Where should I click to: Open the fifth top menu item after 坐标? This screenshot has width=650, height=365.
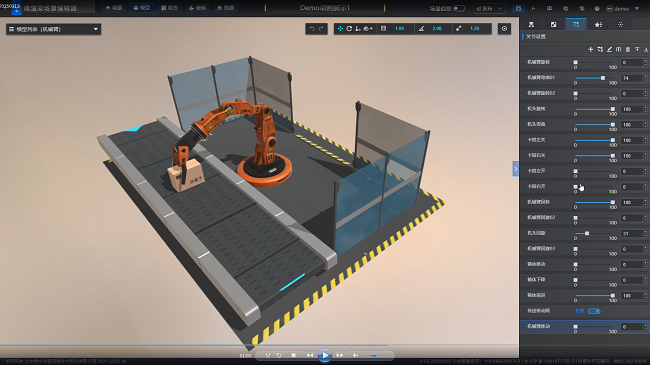pos(226,8)
